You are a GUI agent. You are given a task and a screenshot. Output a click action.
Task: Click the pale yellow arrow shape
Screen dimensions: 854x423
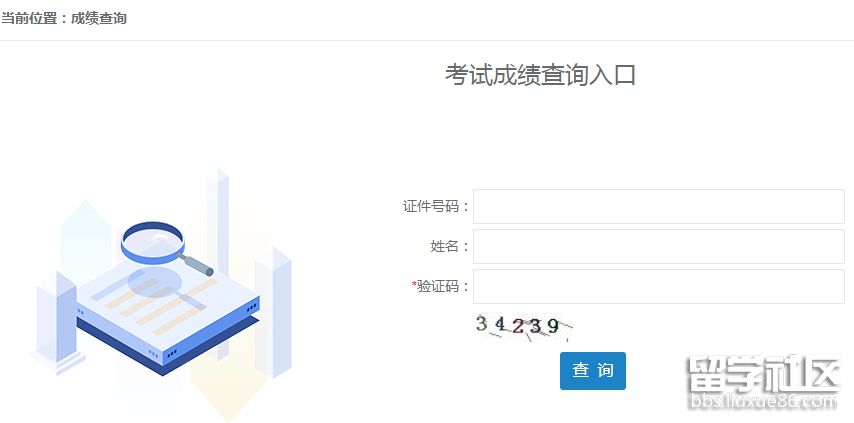227,395
